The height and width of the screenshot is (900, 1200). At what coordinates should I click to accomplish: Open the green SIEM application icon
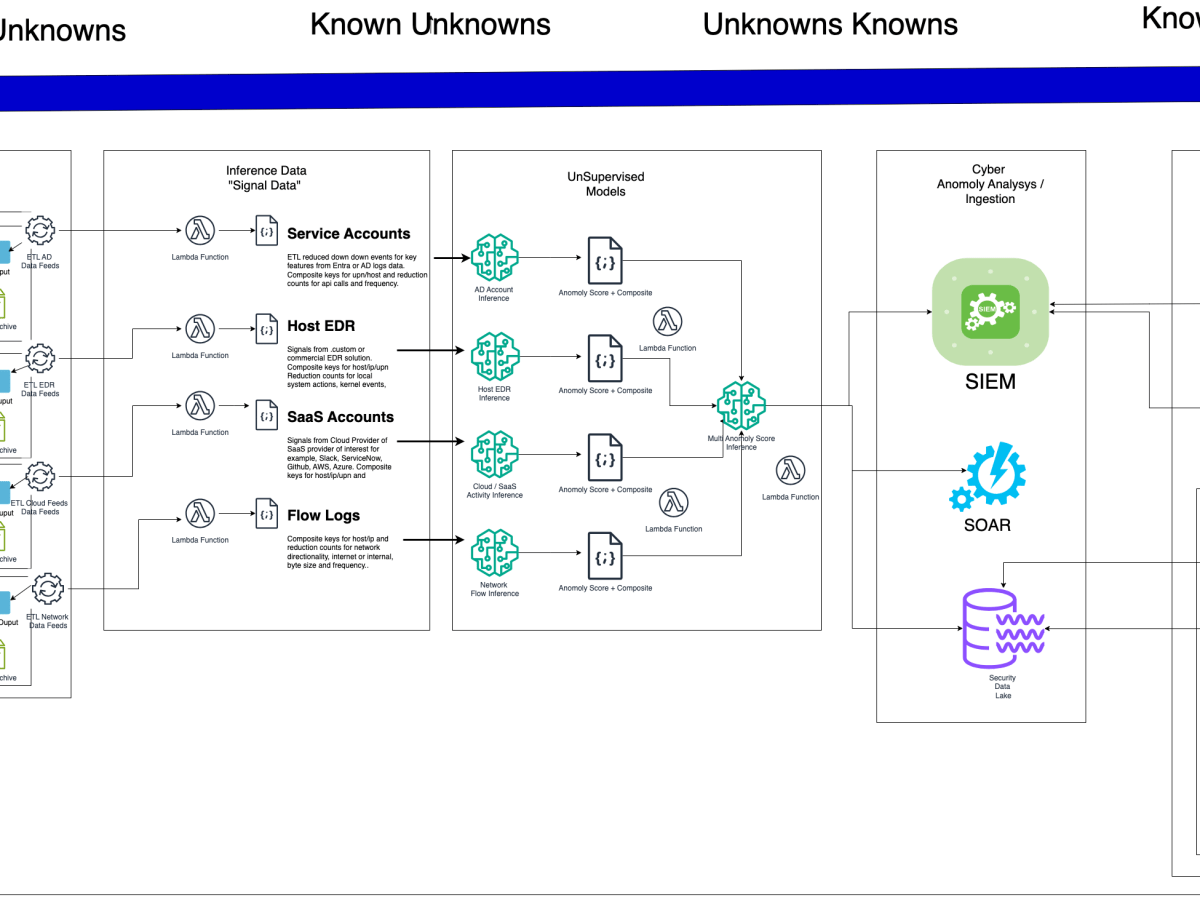989,311
